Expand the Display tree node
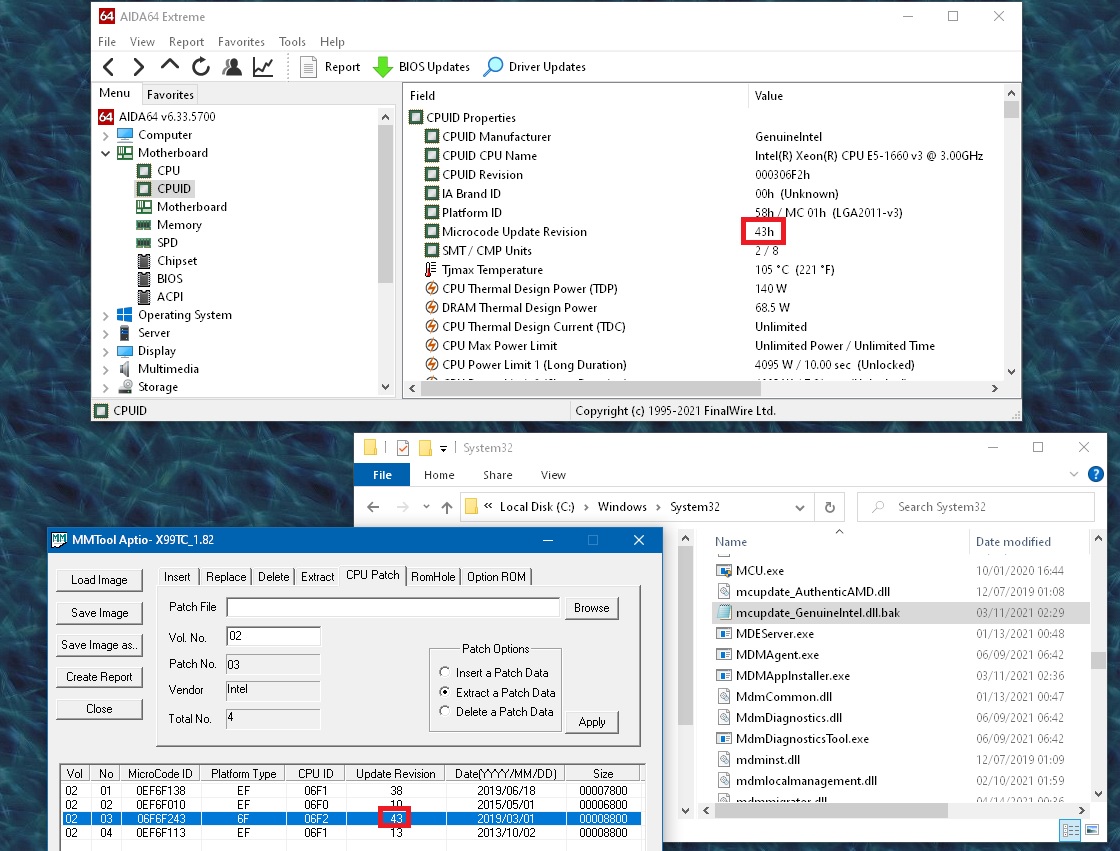This screenshot has width=1120, height=851. coord(106,351)
